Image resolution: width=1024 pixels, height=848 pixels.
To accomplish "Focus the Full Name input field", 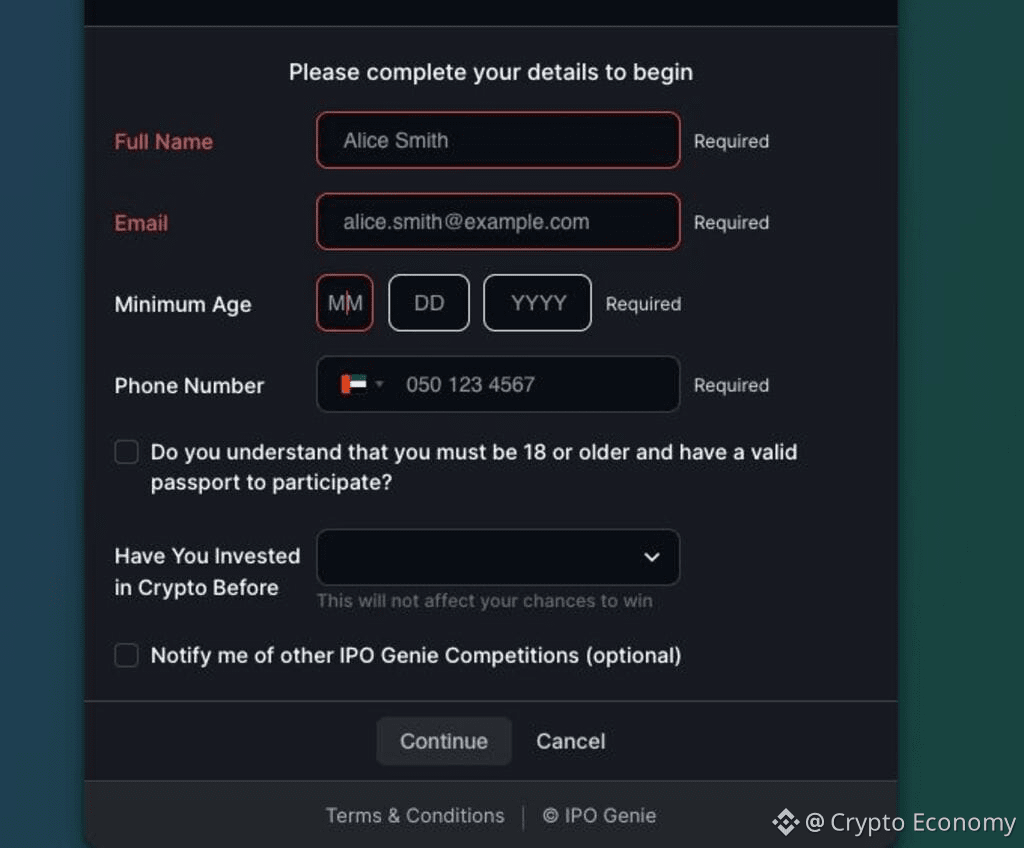I will pyautogui.click(x=498, y=140).
